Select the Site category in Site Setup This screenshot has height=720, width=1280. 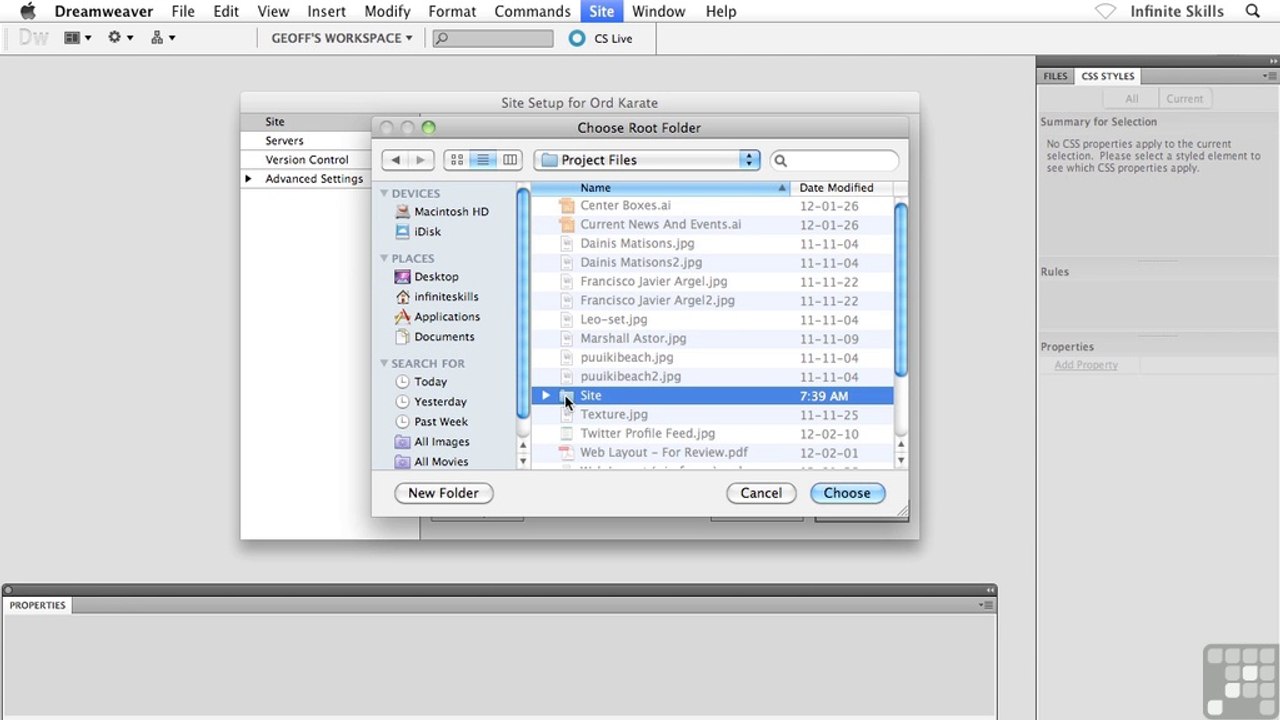pyautogui.click(x=275, y=122)
